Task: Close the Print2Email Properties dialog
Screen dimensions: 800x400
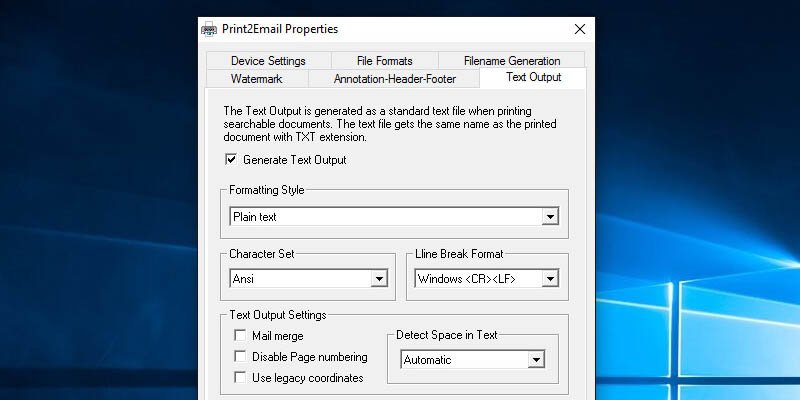Action: pos(579,29)
